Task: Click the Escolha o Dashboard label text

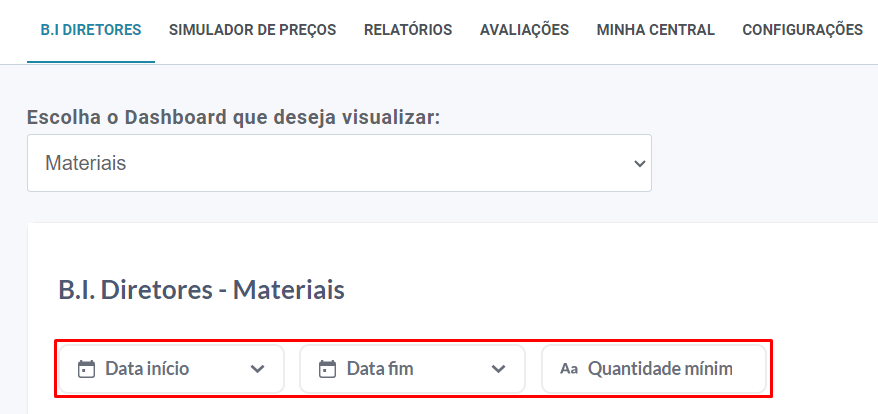Action: pyautogui.click(x=233, y=118)
